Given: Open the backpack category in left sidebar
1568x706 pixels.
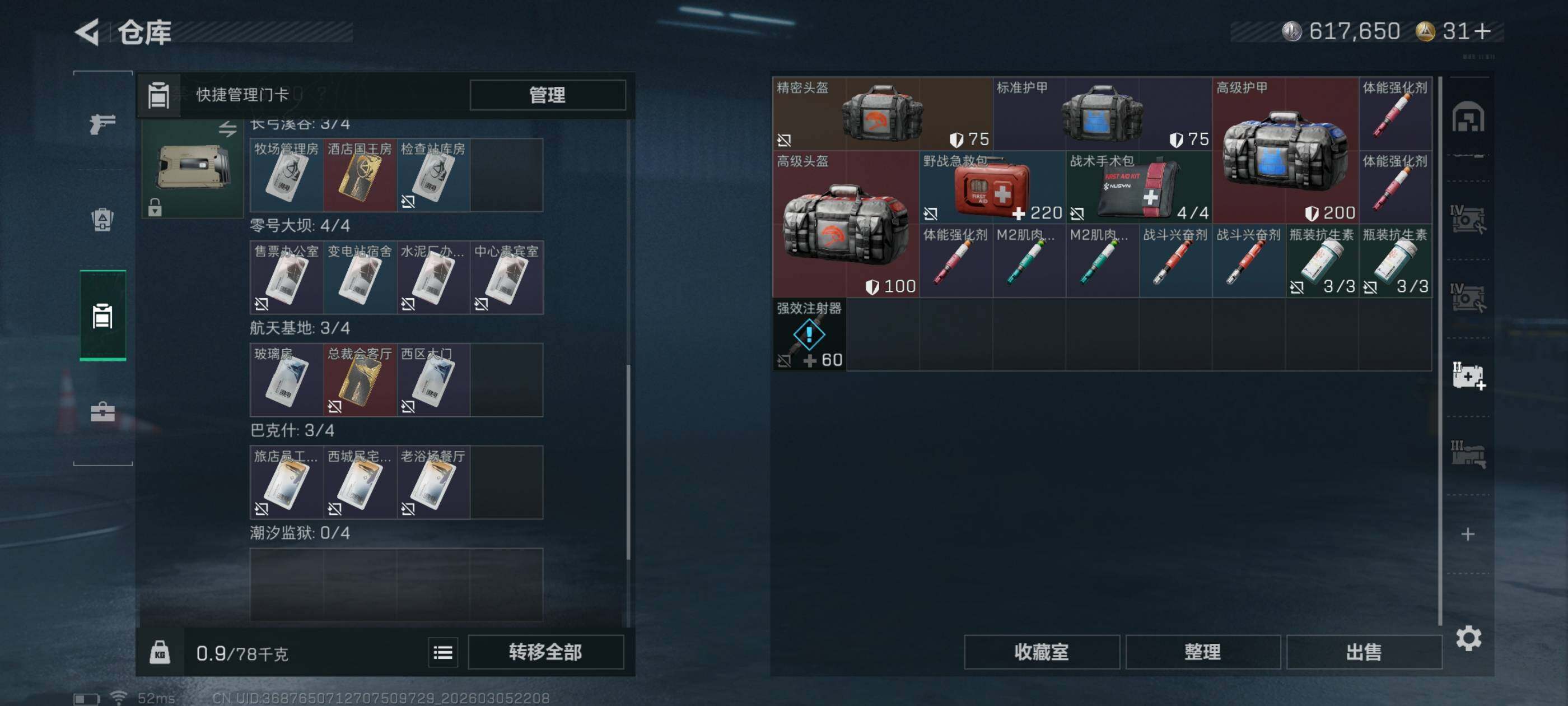Looking at the screenshot, I should pos(102,219).
